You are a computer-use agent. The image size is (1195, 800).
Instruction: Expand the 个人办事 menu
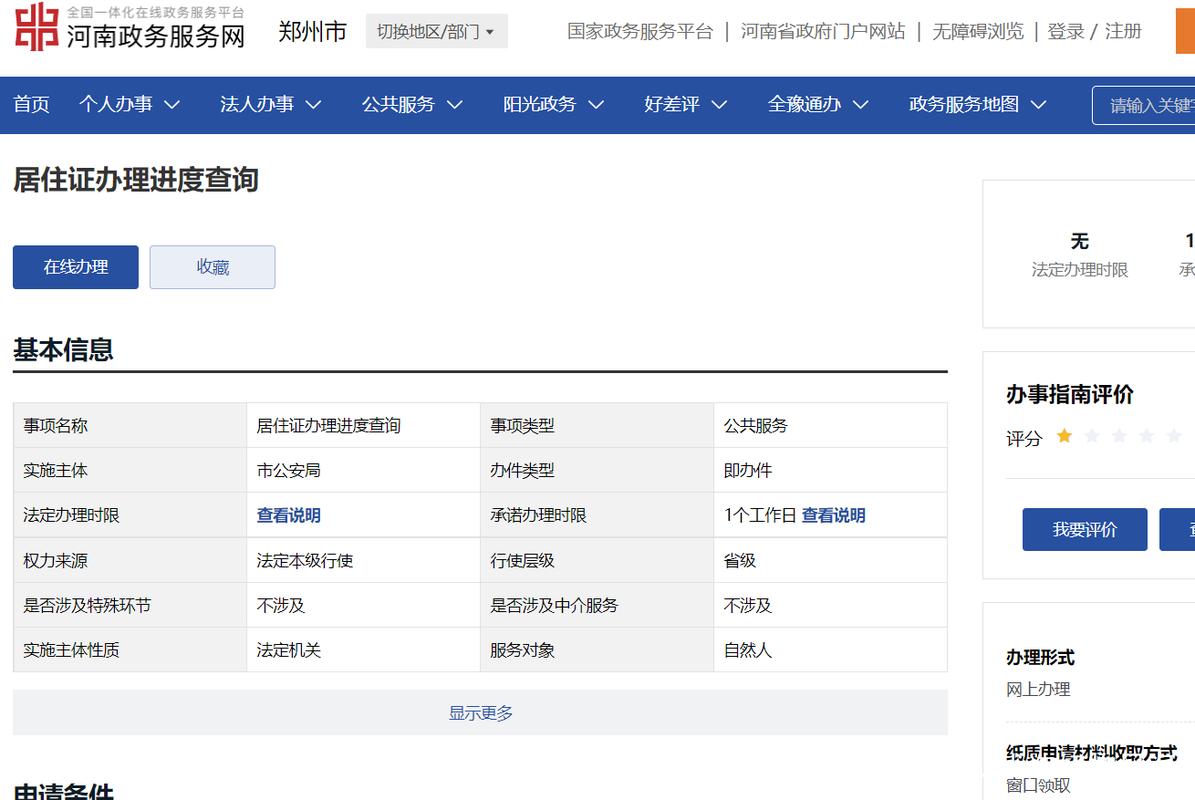pos(129,105)
